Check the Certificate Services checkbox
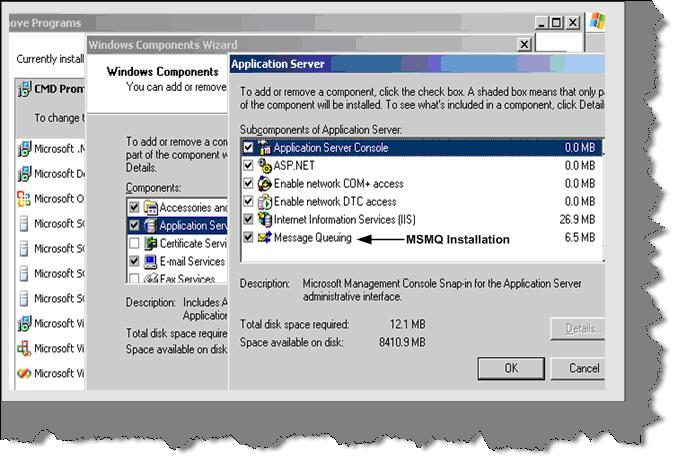 [134, 243]
